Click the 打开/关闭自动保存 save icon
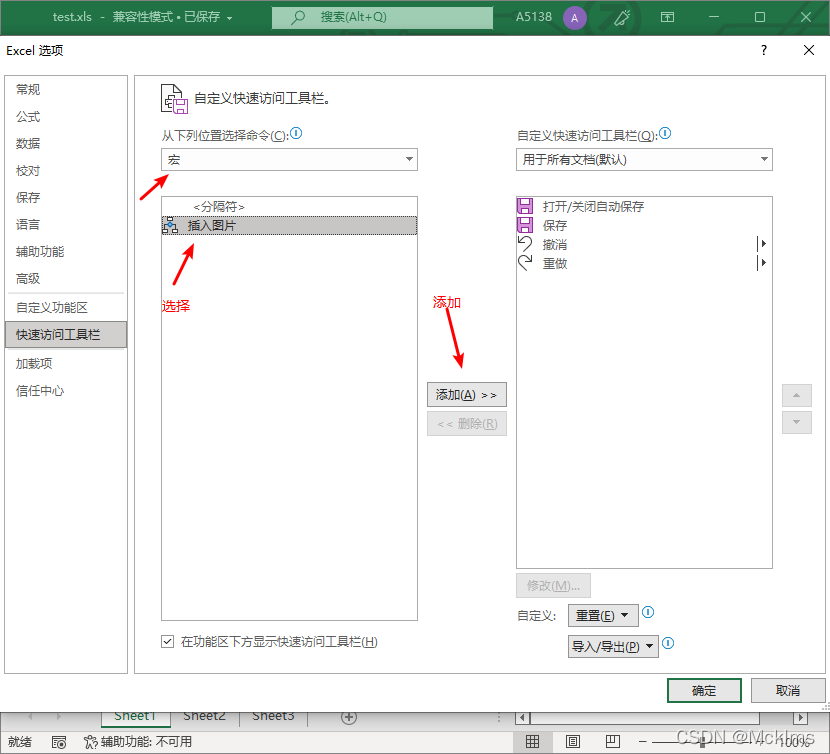The height and width of the screenshot is (754, 830). click(x=525, y=206)
